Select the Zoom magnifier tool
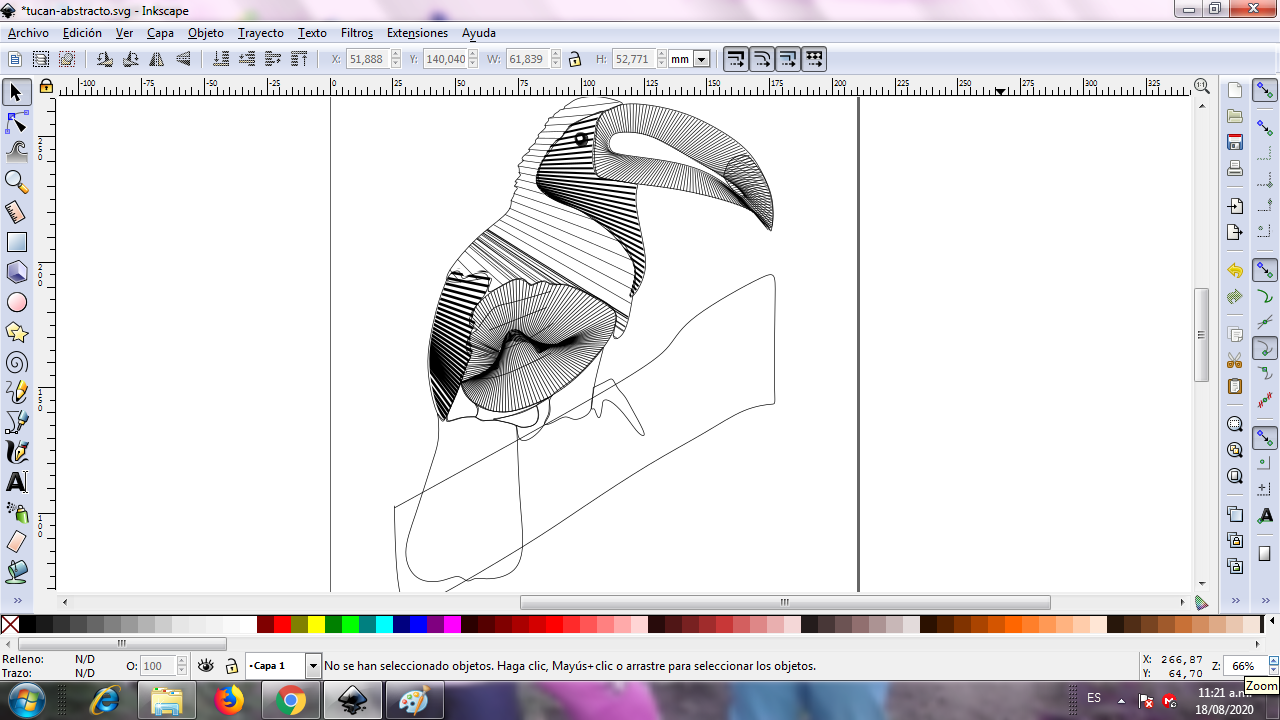Viewport: 1280px width, 720px height. click(16, 182)
